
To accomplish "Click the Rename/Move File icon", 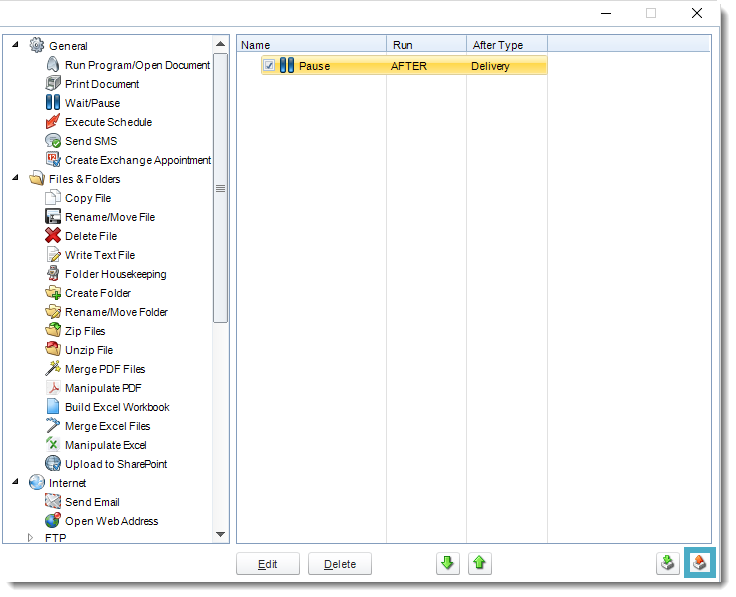I will [53, 216].
